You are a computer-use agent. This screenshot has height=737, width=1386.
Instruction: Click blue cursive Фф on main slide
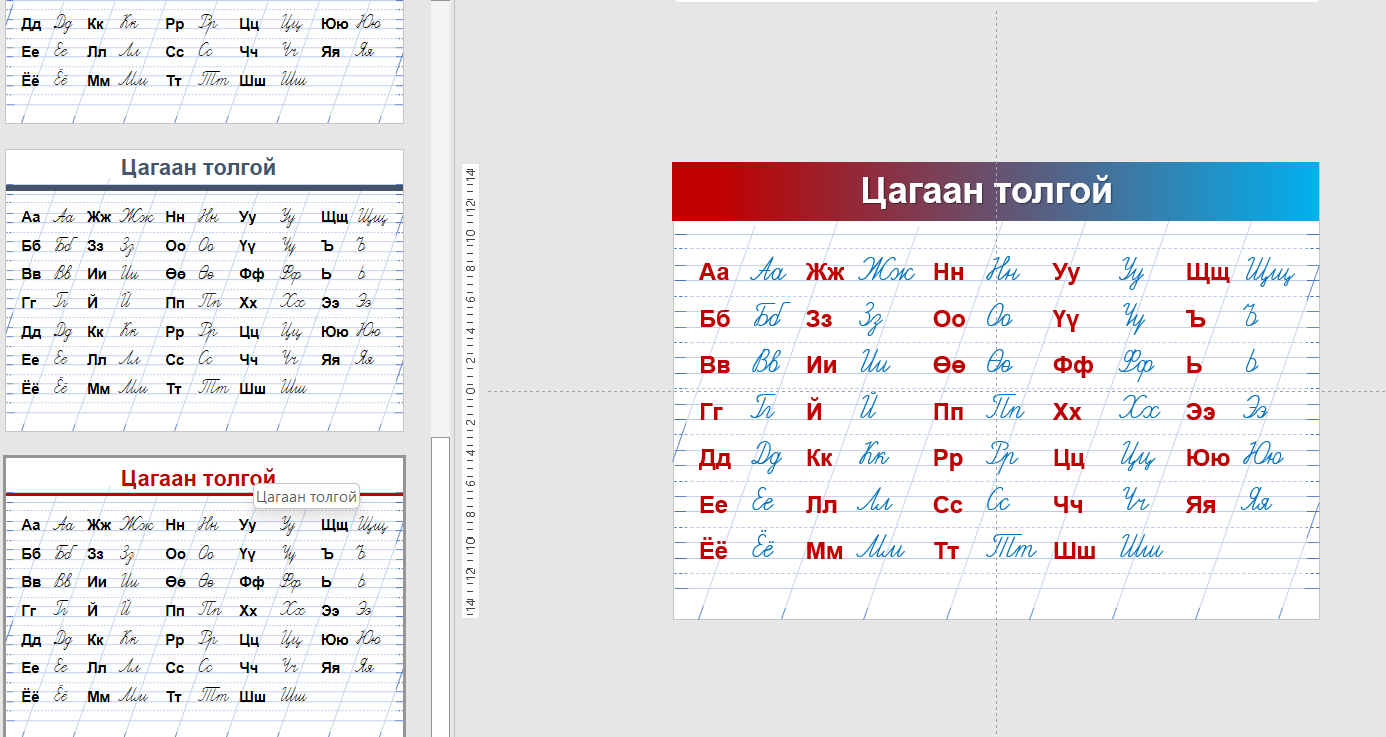tap(1138, 363)
